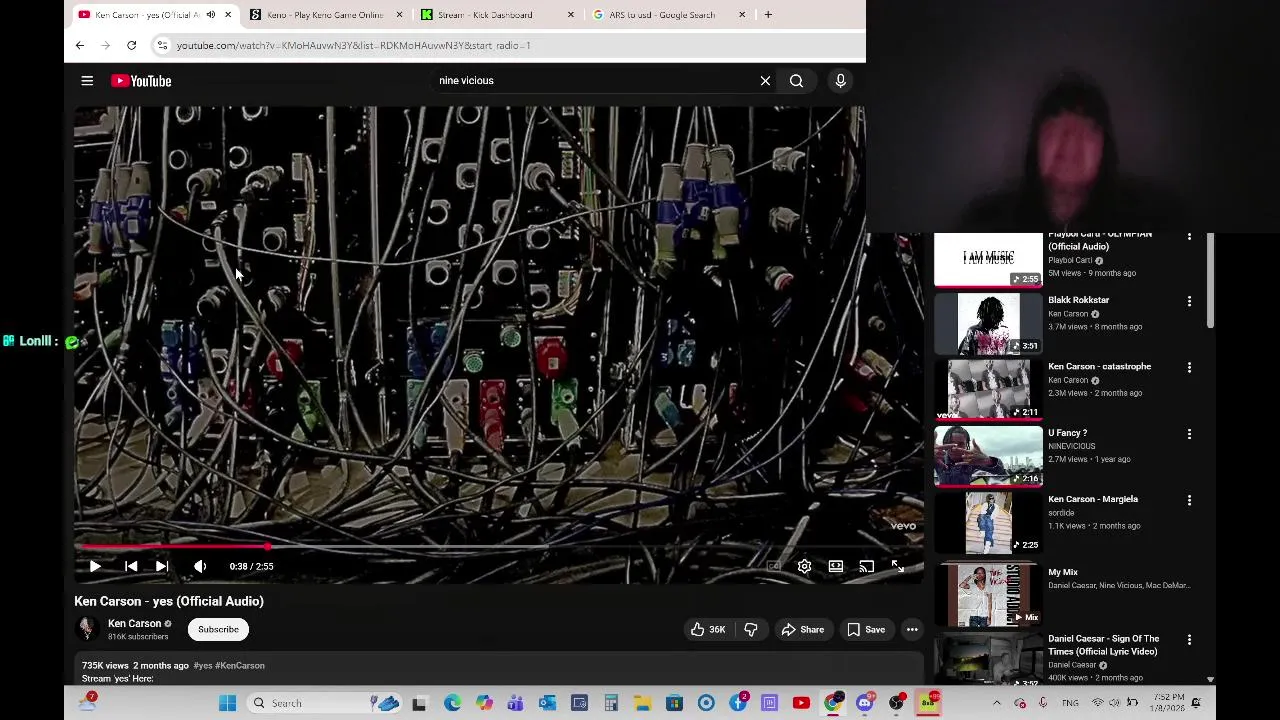Share the video

pos(802,629)
